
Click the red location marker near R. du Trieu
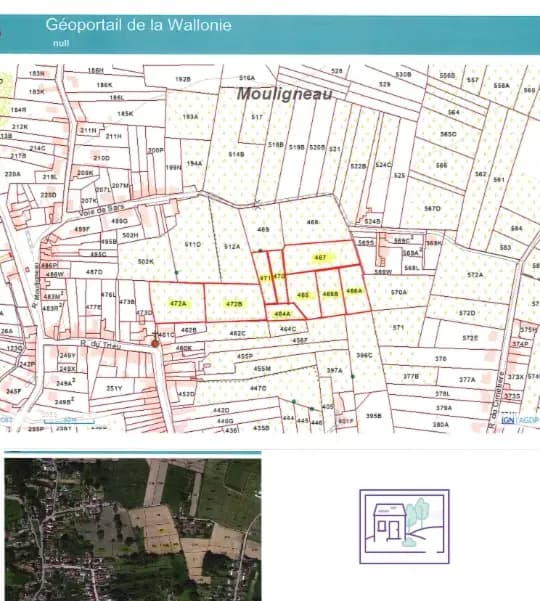(155, 343)
